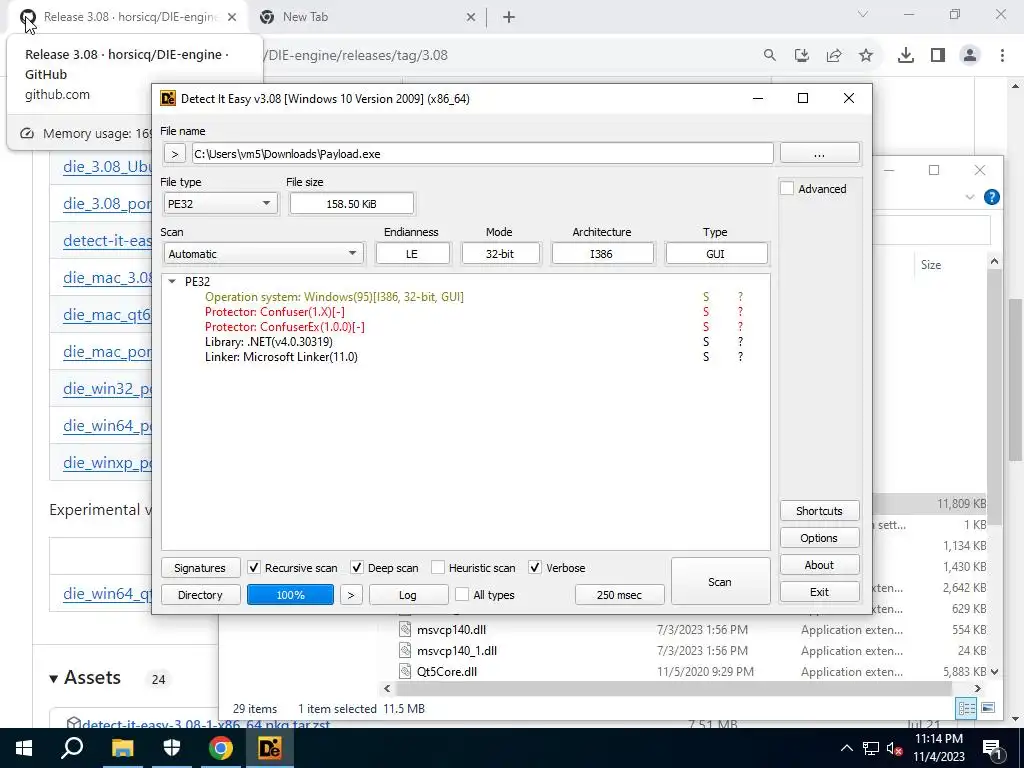Image resolution: width=1024 pixels, height=768 pixels.
Task: Click the Signatures button
Action: pyautogui.click(x=200, y=568)
